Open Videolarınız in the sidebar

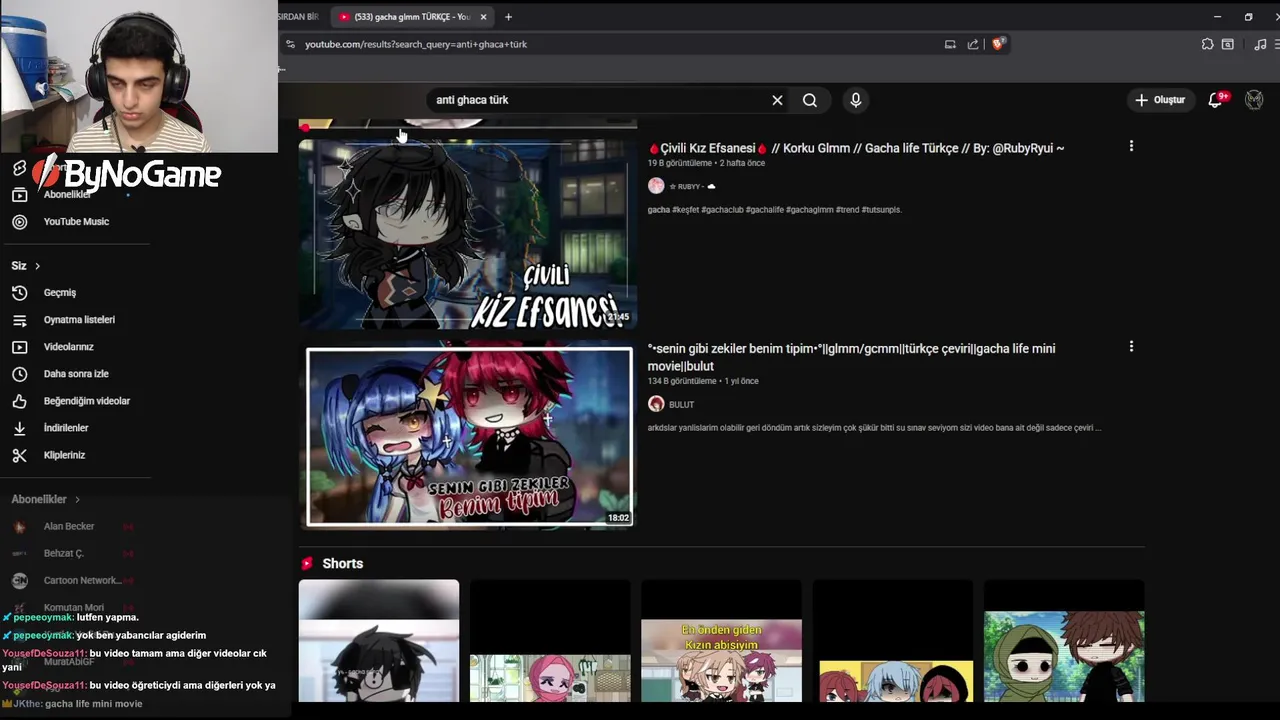pyautogui.click(x=68, y=347)
